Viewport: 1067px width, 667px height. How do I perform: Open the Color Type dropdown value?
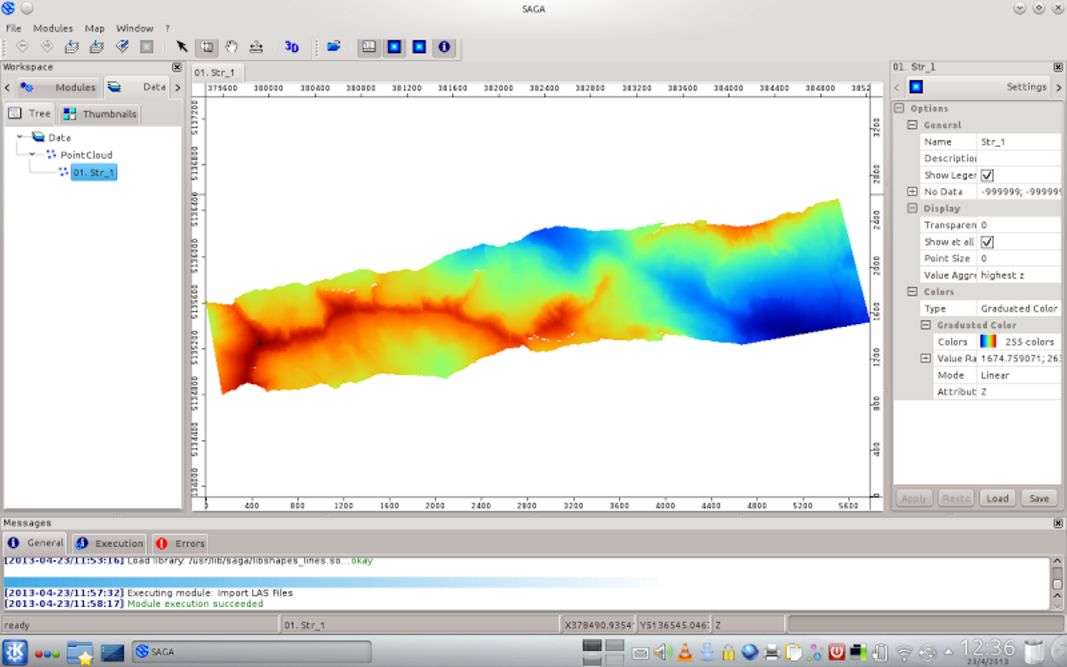pos(1018,309)
